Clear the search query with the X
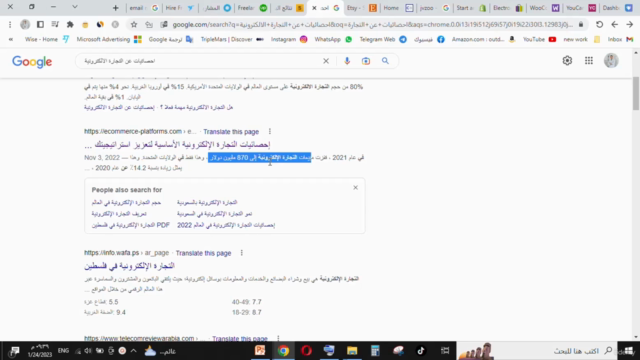 point(326,61)
